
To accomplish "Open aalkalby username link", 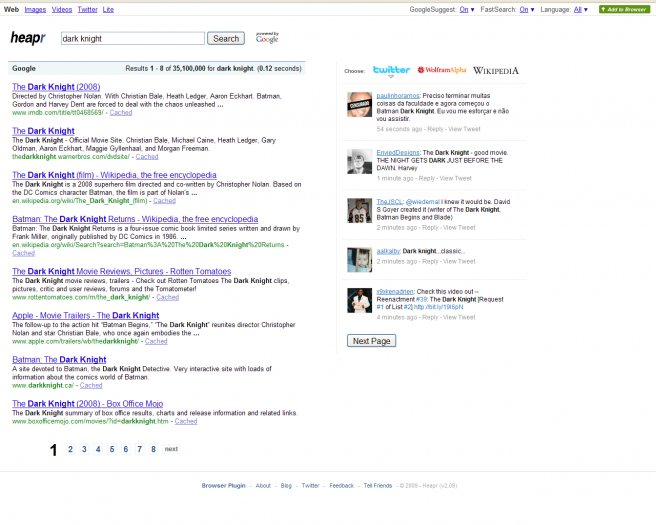I will pos(388,251).
